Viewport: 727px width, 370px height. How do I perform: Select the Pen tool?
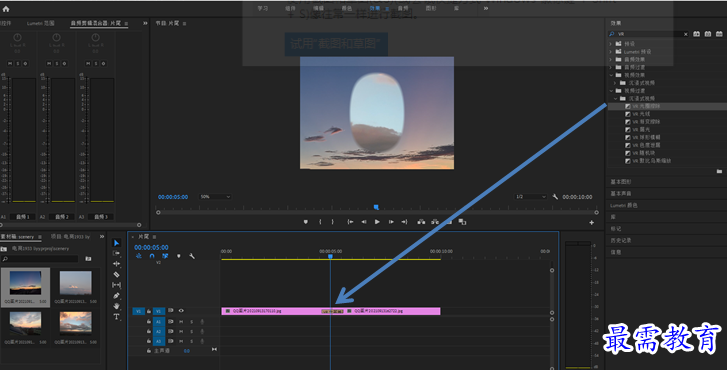116,295
